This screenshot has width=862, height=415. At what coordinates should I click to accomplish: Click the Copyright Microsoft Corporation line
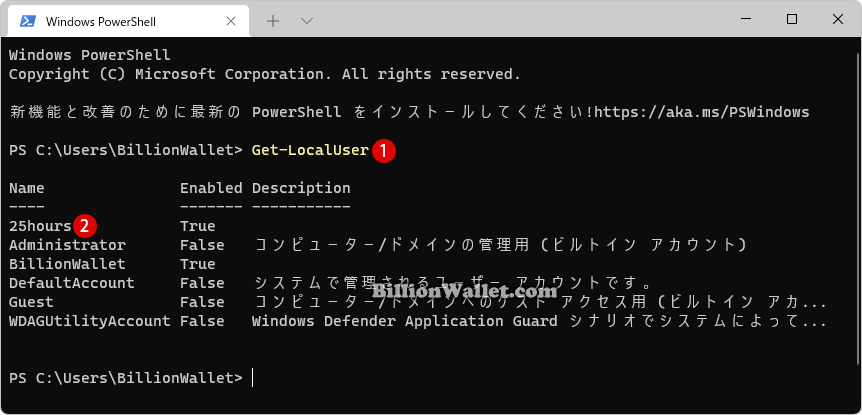tap(265, 74)
